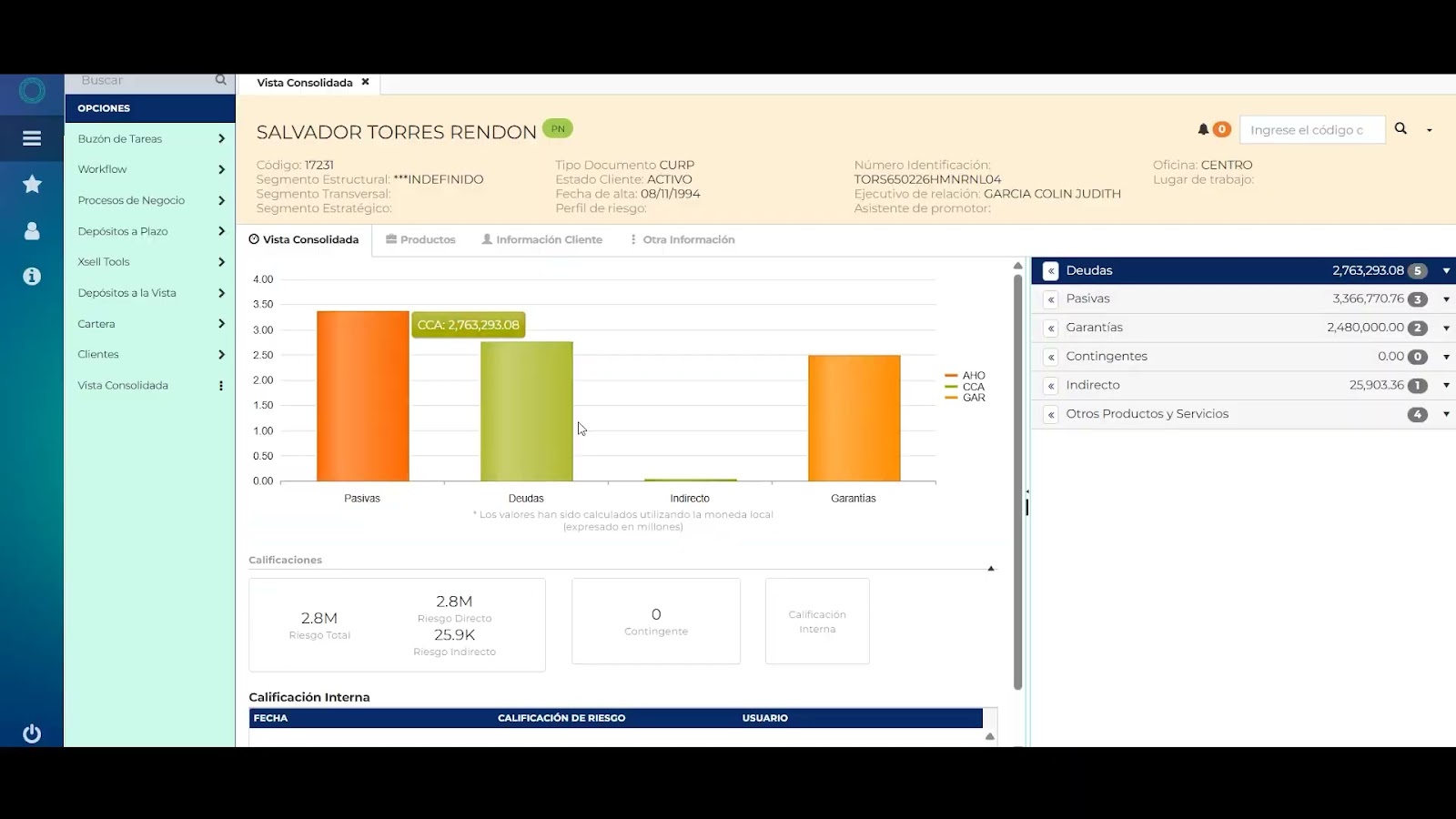Click the PN client type badge
The width and height of the screenshot is (1456, 819).
click(x=558, y=128)
